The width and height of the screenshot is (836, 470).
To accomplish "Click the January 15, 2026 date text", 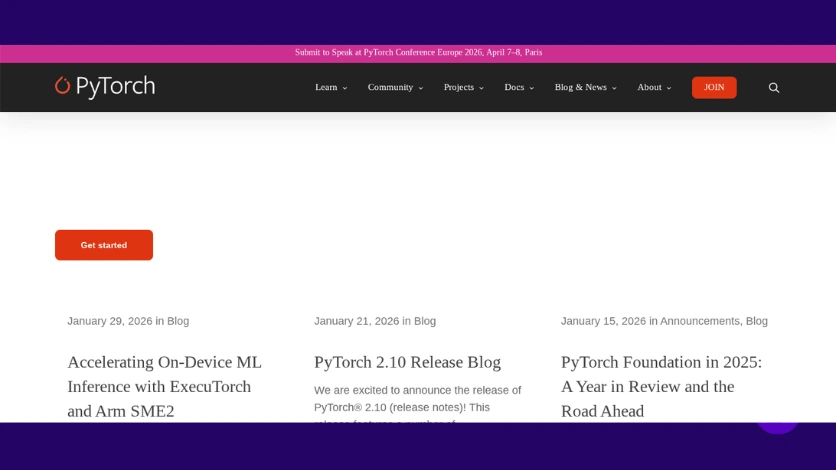I will (x=603, y=321).
